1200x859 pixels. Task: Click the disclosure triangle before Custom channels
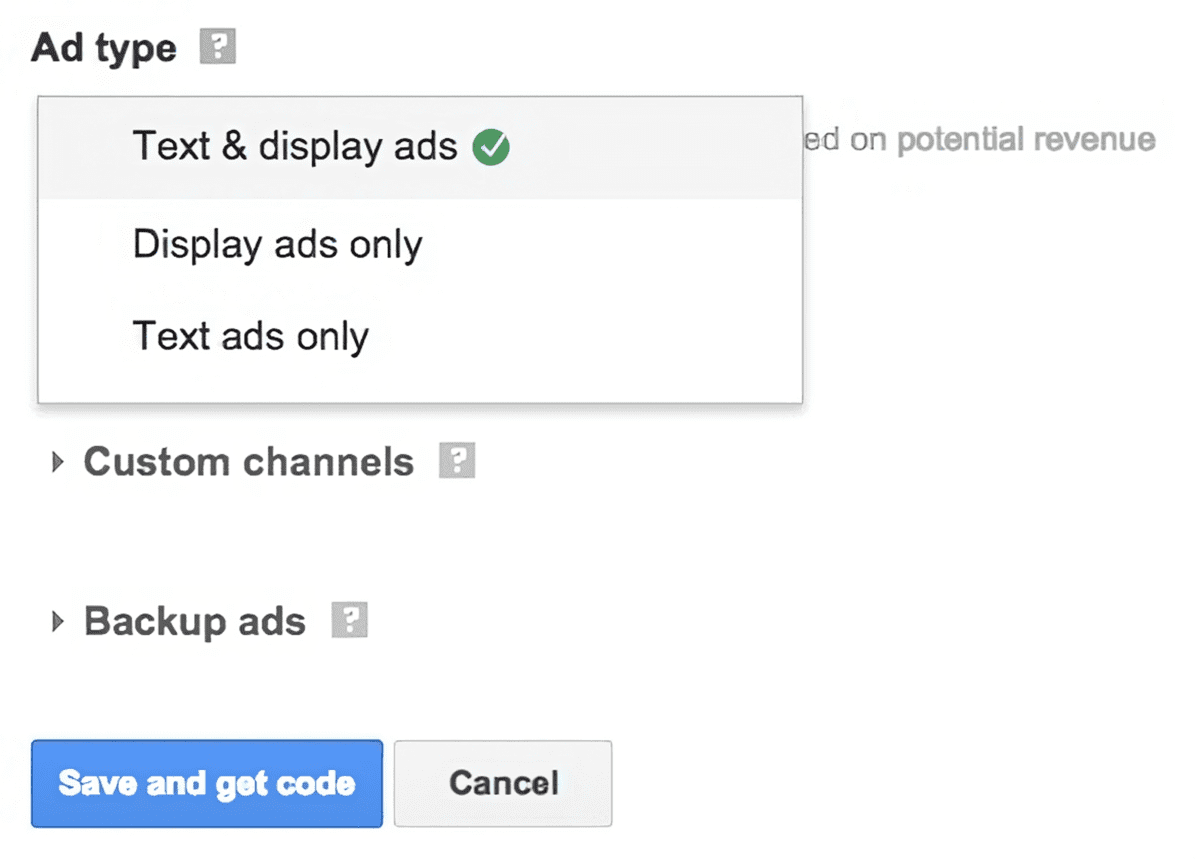point(56,462)
